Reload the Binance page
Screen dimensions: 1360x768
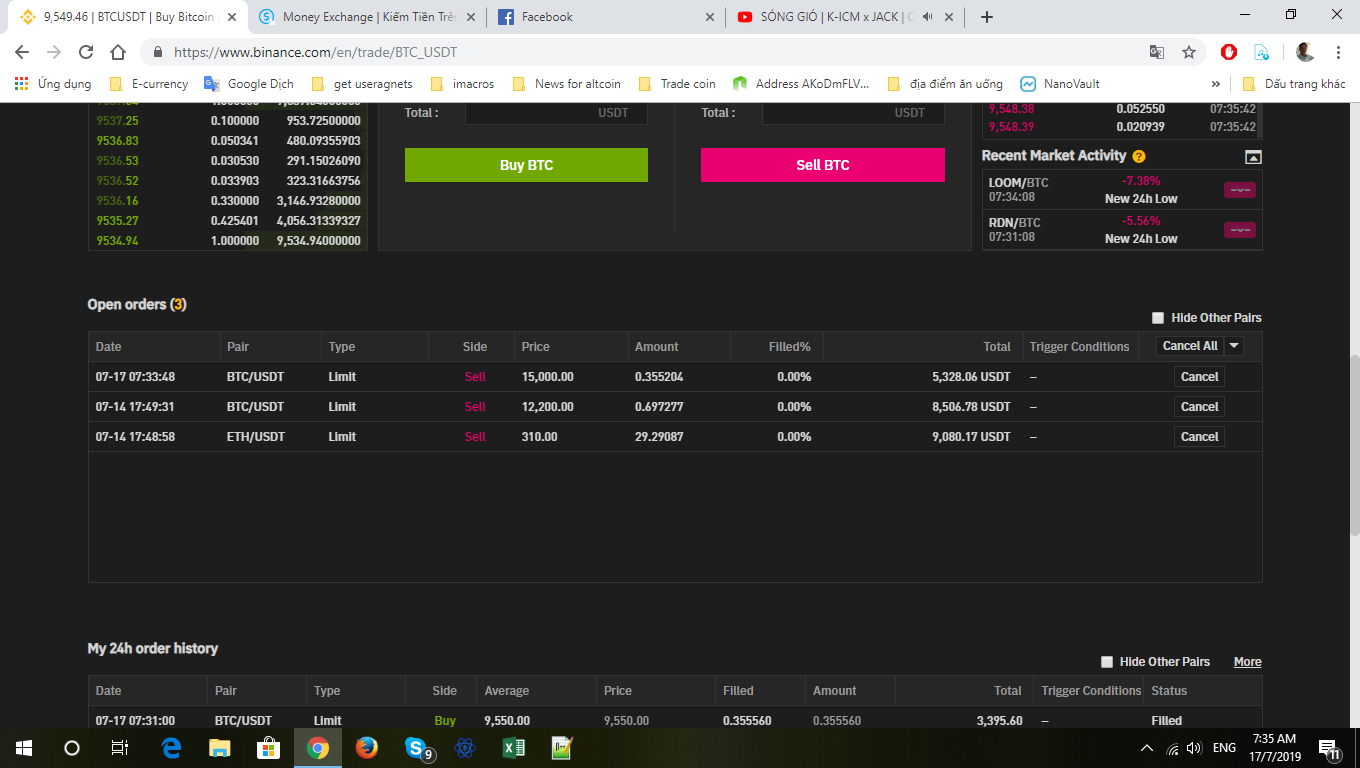coord(86,52)
